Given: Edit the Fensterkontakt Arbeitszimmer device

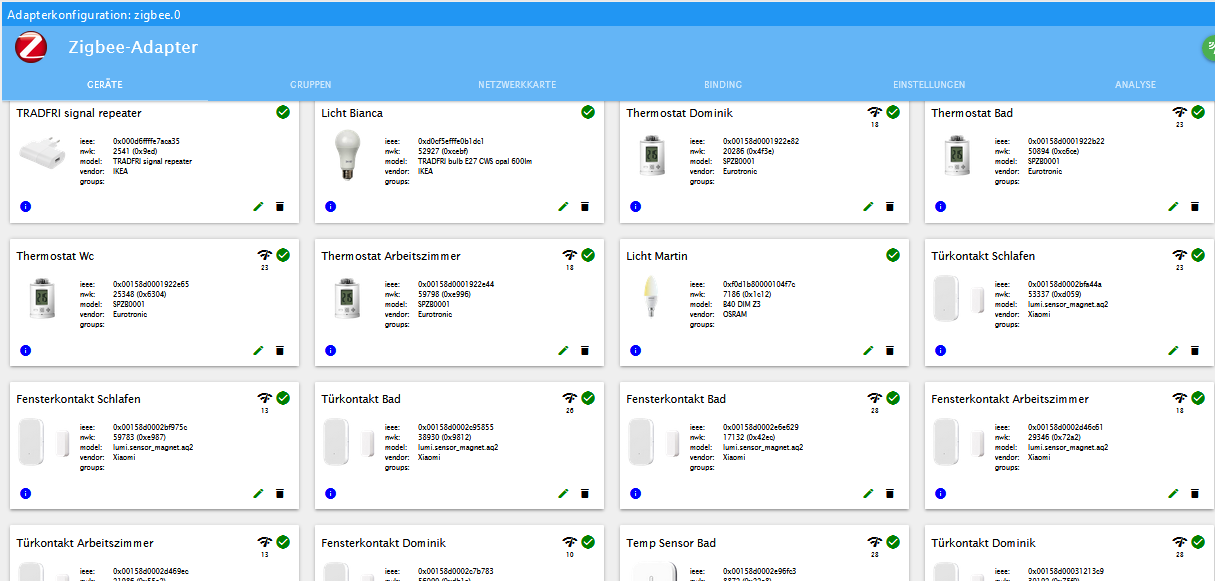Looking at the screenshot, I should 1173,493.
